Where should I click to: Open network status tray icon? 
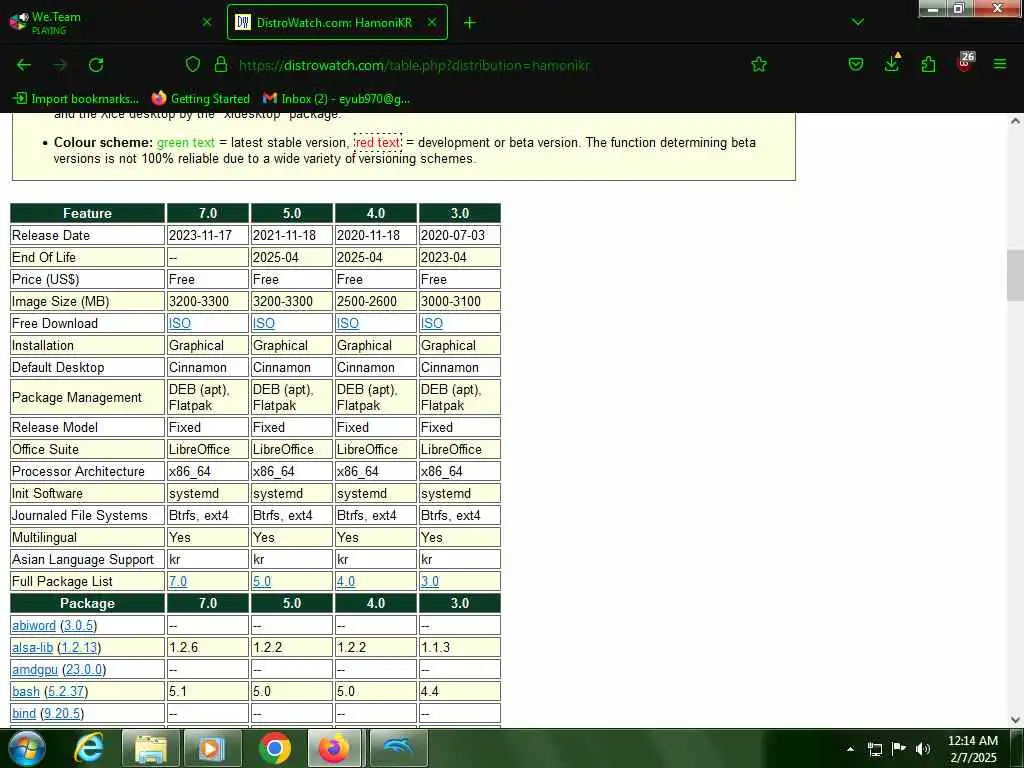(874, 750)
